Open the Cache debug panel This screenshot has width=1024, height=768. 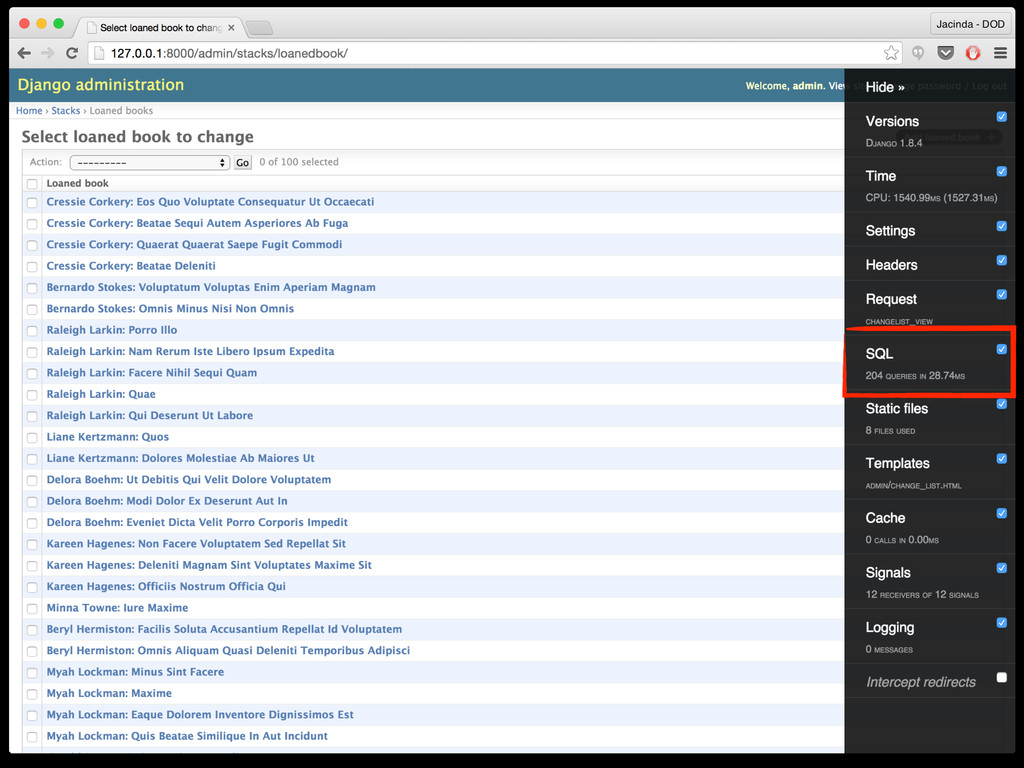point(885,518)
